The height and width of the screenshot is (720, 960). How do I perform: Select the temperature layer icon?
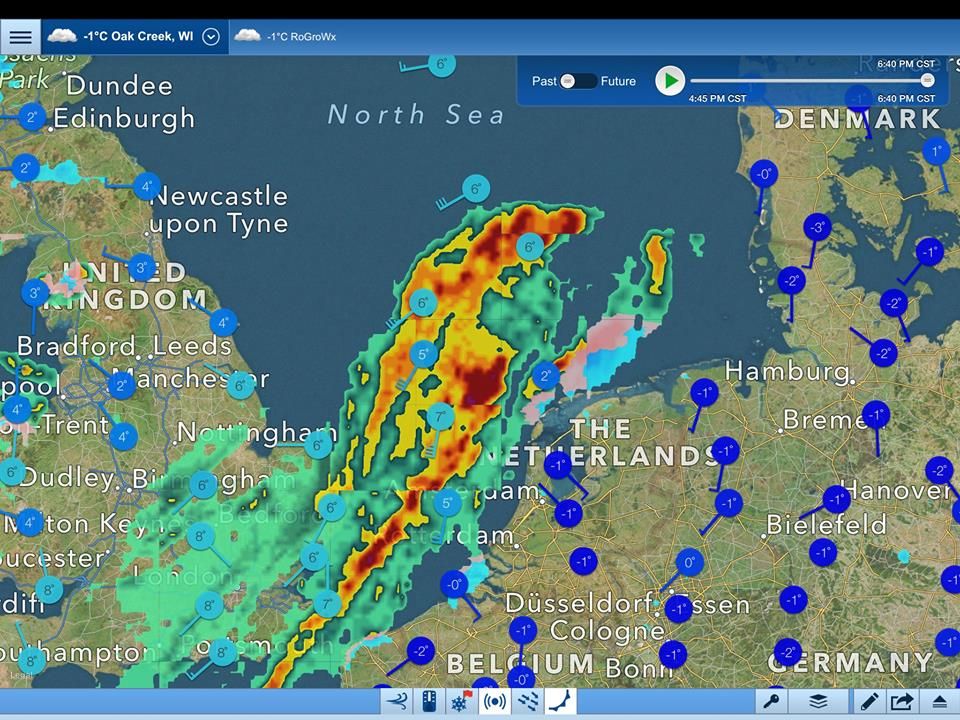tap(430, 702)
